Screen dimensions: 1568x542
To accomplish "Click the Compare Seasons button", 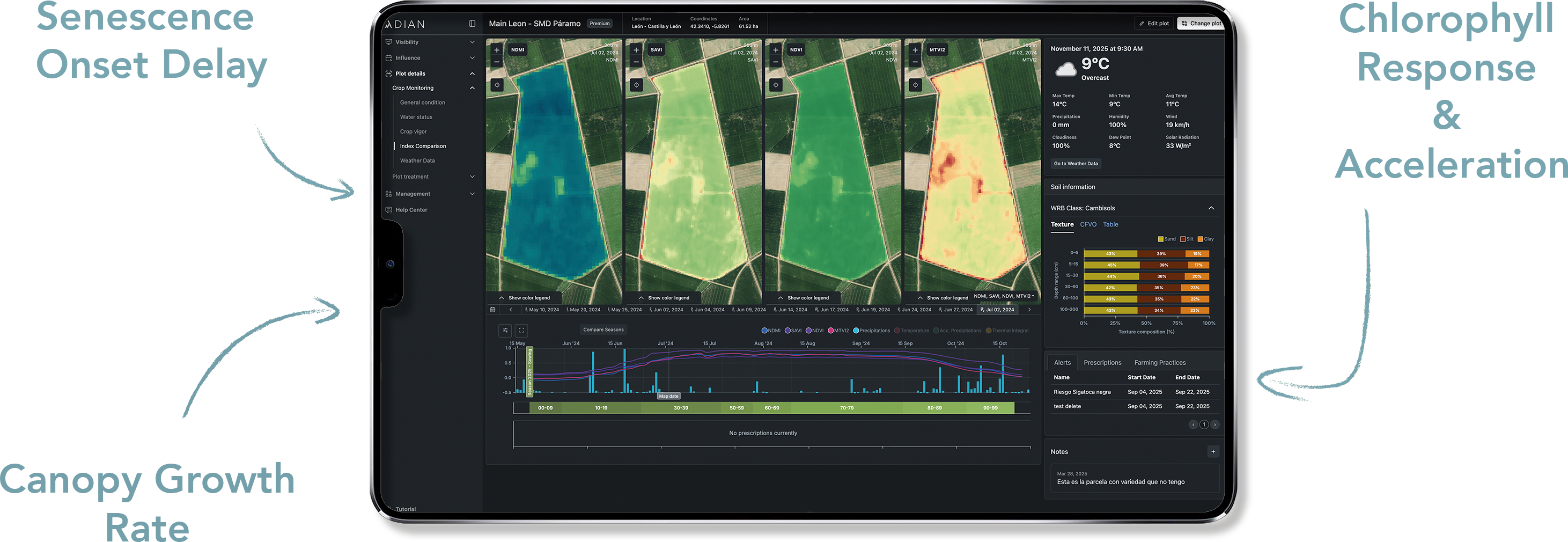I will 602,330.
